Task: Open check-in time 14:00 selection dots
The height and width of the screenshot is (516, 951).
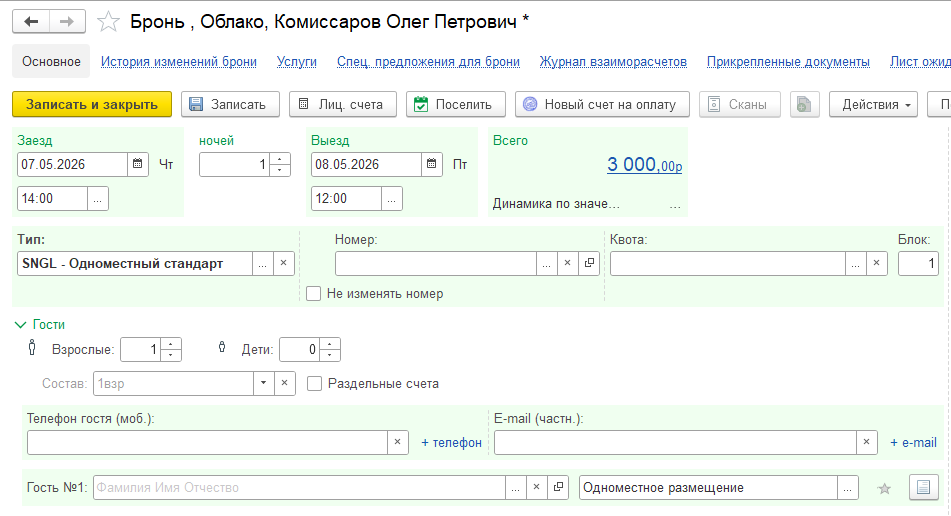Action: click(98, 199)
